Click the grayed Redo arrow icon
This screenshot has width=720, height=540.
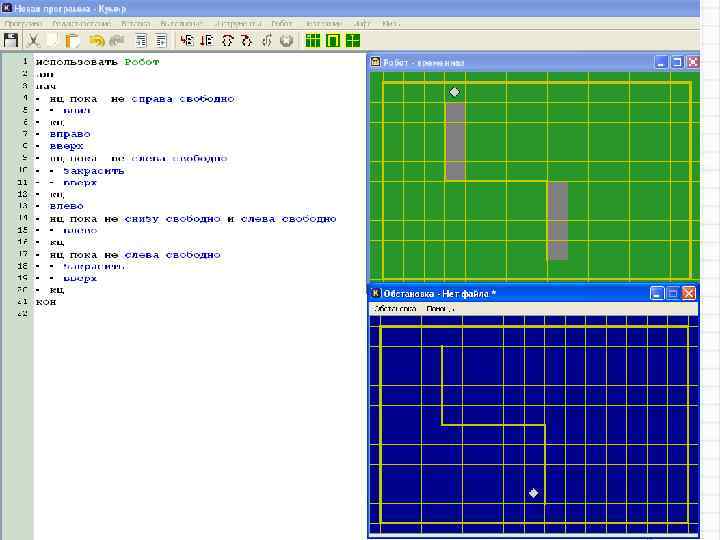[117, 40]
